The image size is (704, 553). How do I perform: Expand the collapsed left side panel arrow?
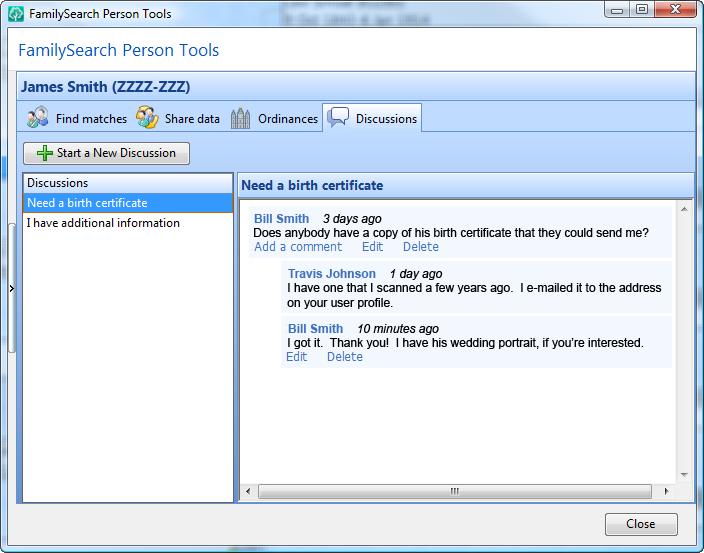pyautogui.click(x=12, y=289)
